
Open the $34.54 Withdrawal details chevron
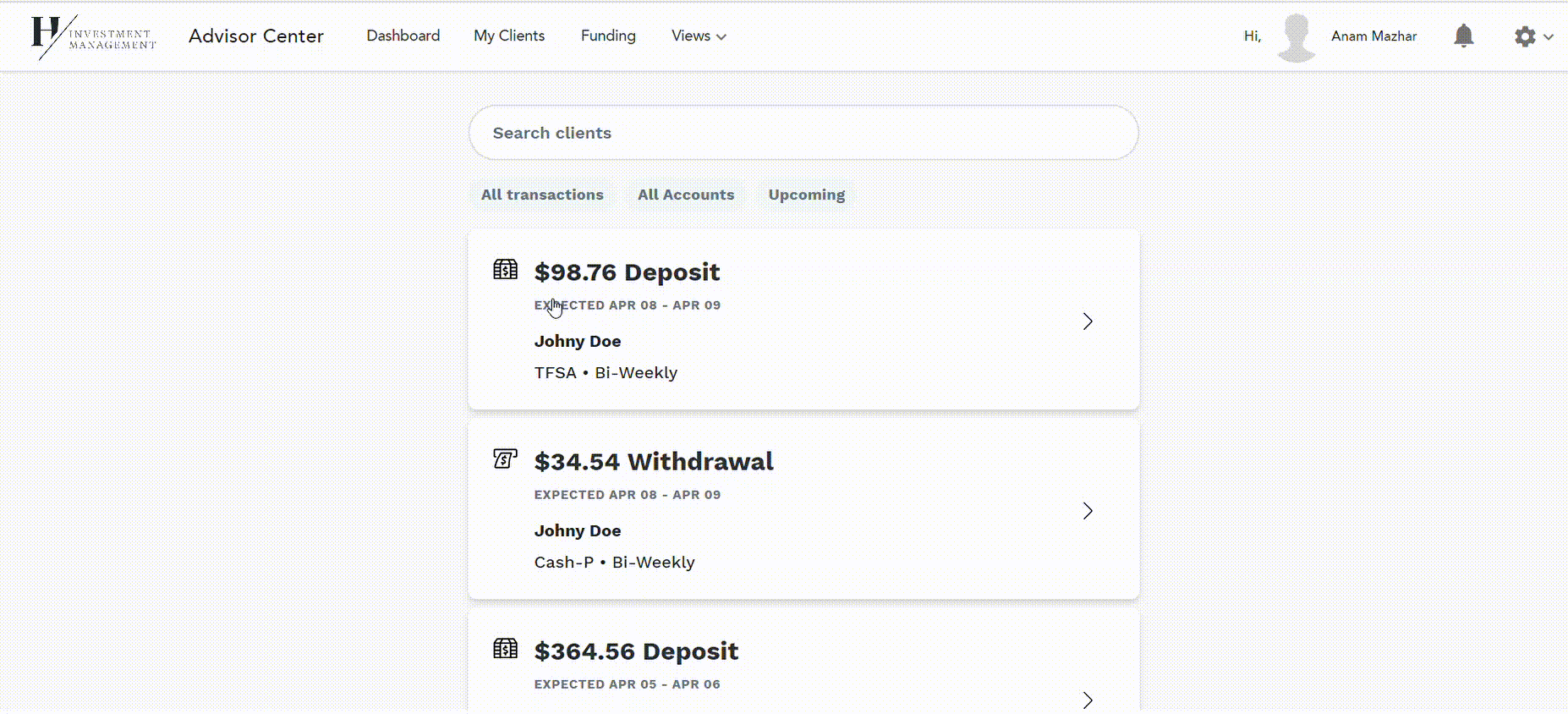point(1088,511)
